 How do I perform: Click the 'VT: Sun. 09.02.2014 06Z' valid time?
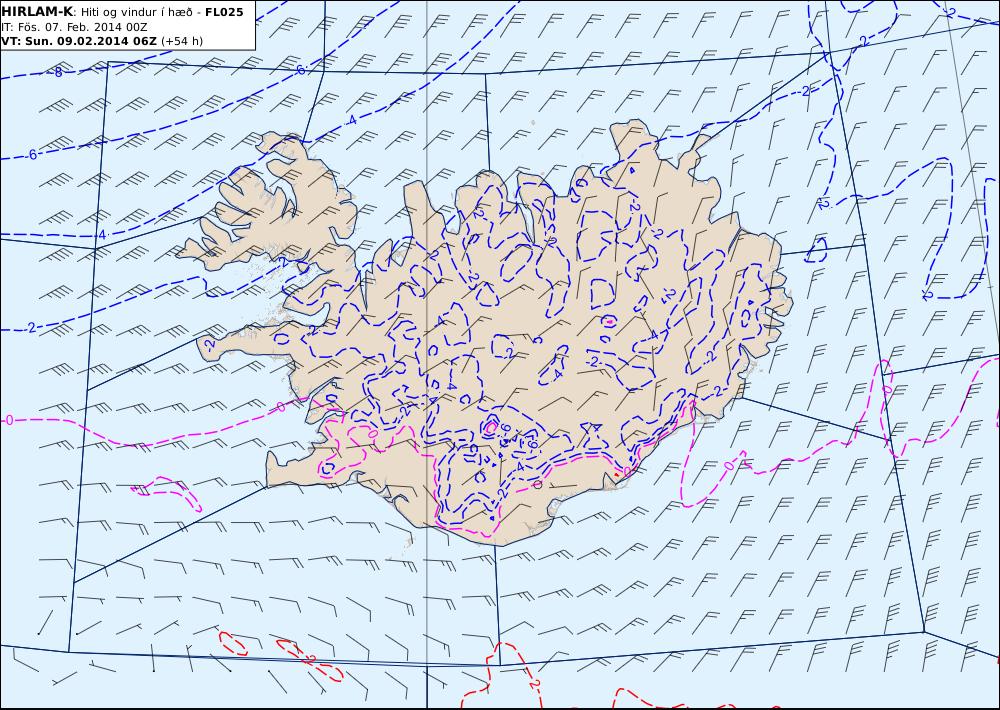tap(78, 41)
